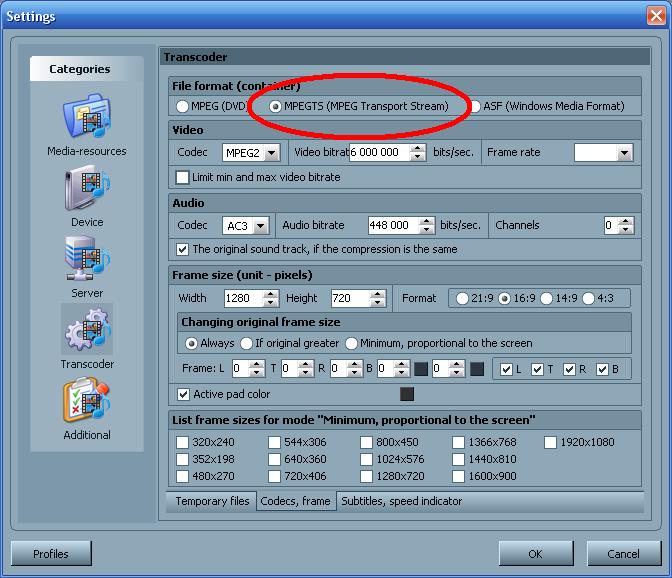Toggle the L frame side checkbox
Image resolution: width=672 pixels, height=578 pixels.
[507, 369]
